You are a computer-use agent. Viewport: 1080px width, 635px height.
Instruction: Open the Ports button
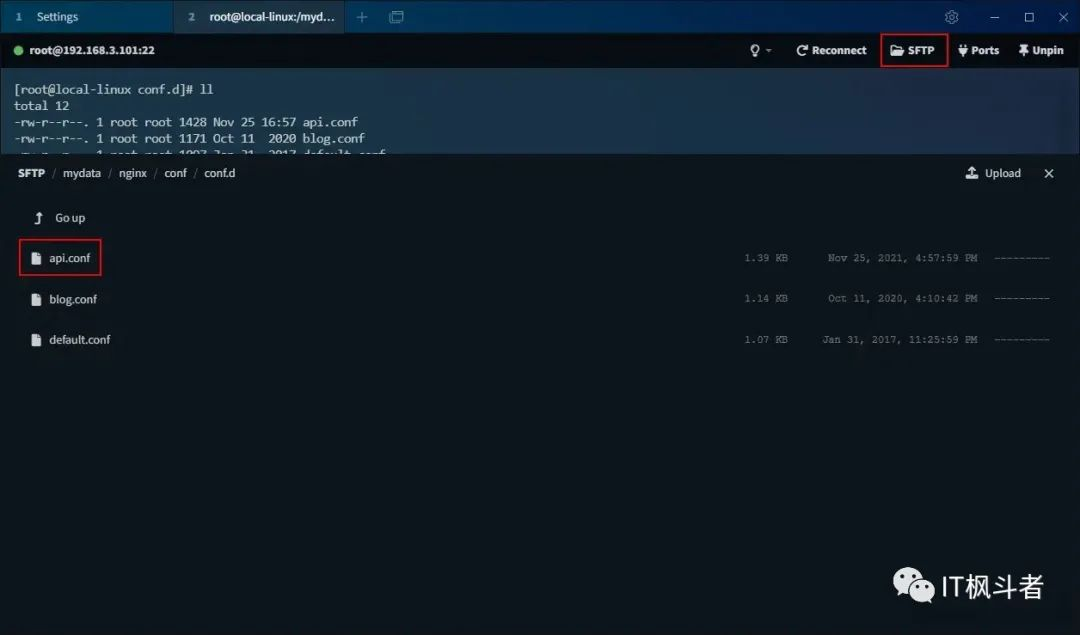click(x=978, y=50)
